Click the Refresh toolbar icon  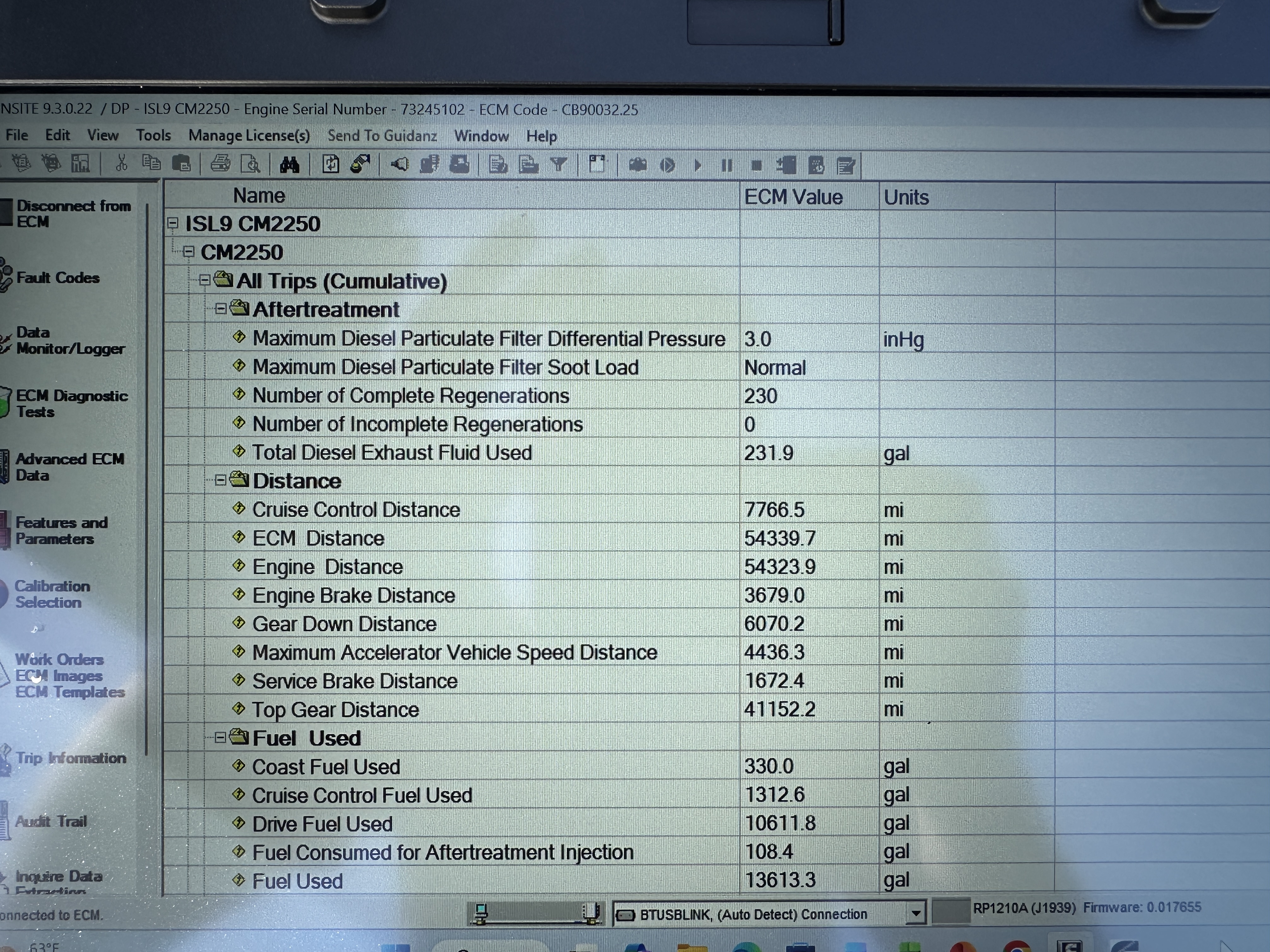331,165
